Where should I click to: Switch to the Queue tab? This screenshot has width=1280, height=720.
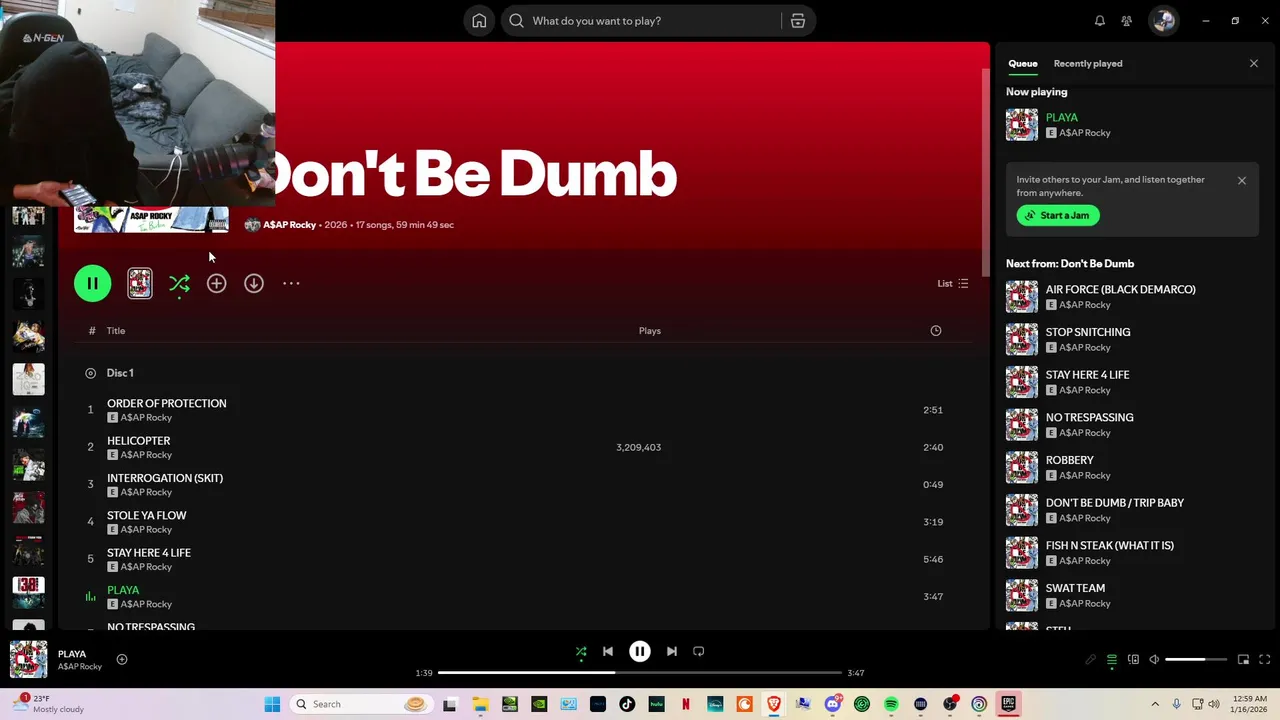[1022, 64]
